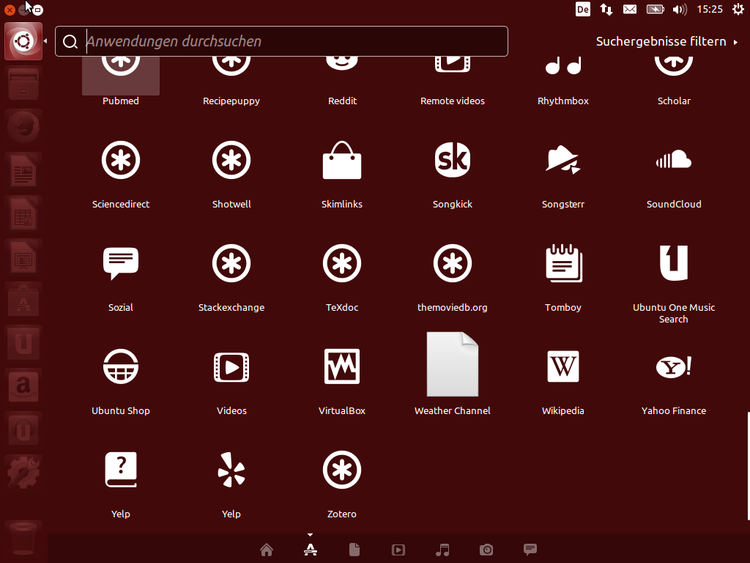
Task: Switch to the Home lens tab
Action: tap(266, 549)
